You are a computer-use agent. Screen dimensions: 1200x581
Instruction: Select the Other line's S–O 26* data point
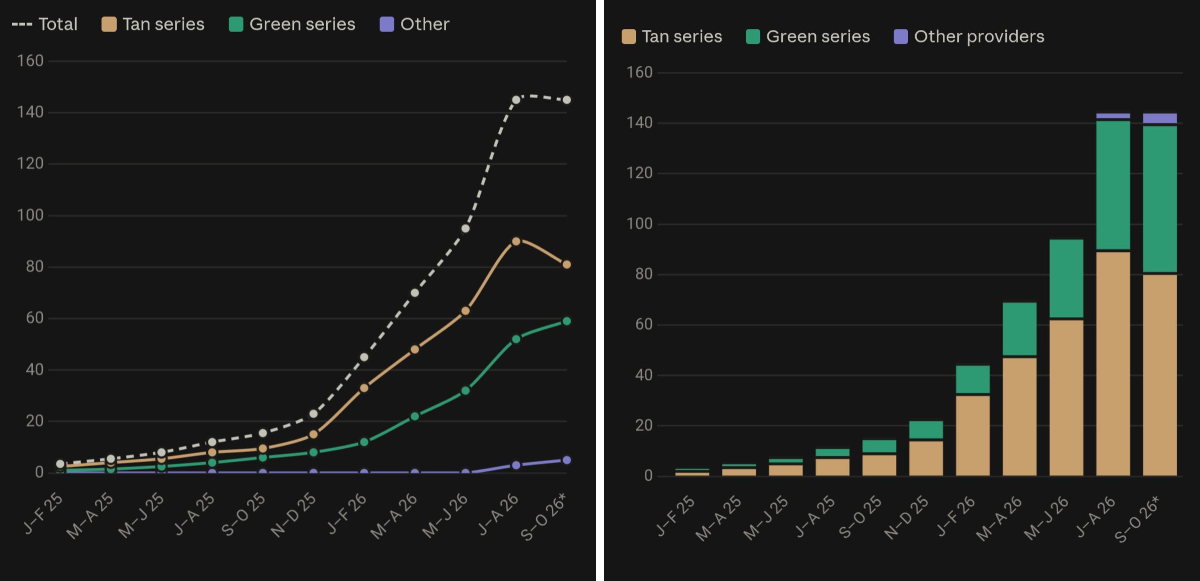567,460
